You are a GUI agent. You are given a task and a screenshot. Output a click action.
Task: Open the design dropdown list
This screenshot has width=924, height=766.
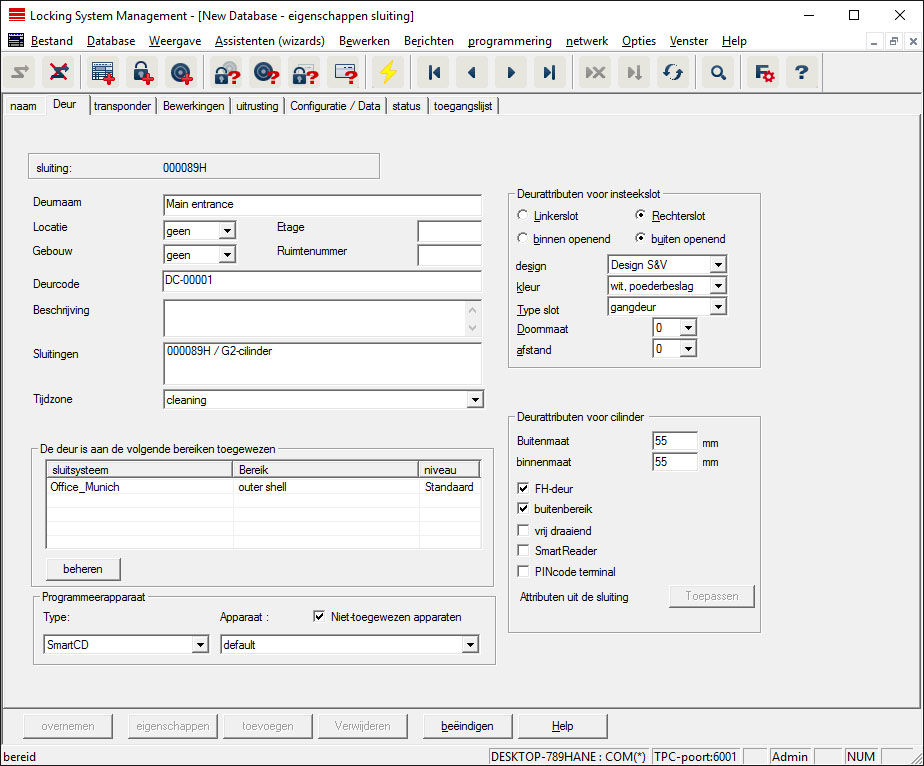717,266
